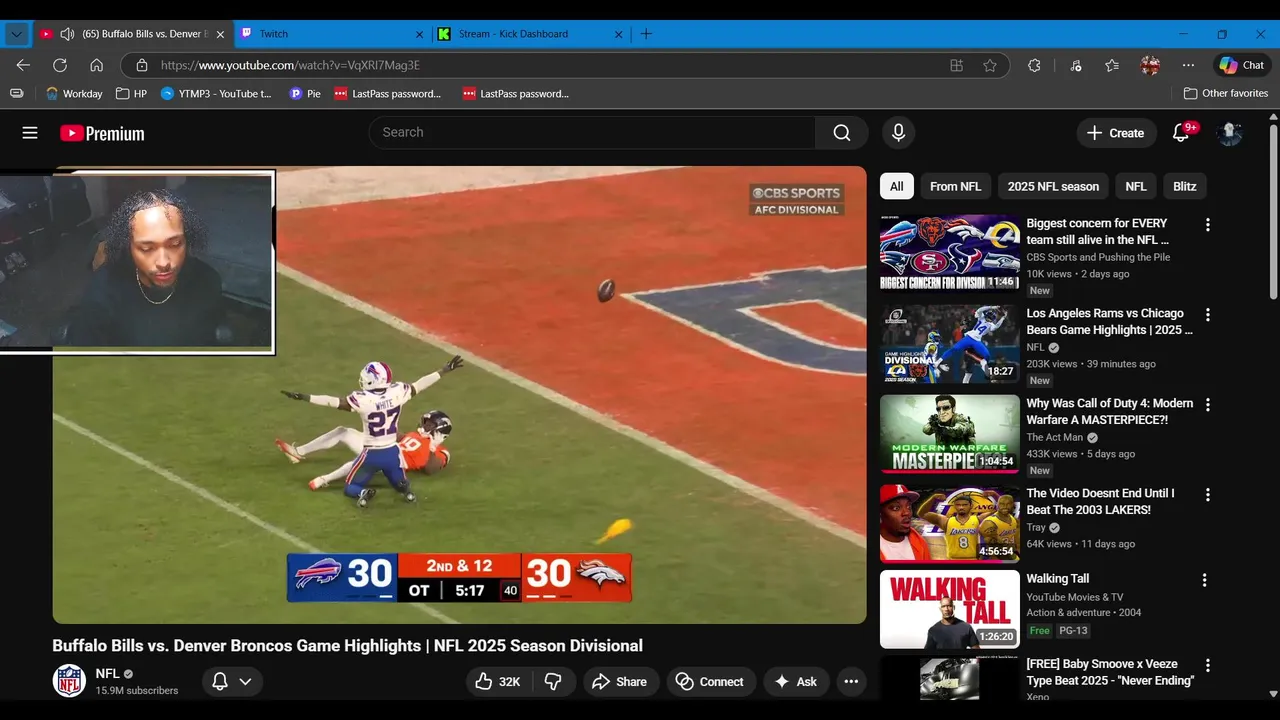Open the tab actions dropdown in the title bar
This screenshot has height=720, width=1280.
point(16,34)
